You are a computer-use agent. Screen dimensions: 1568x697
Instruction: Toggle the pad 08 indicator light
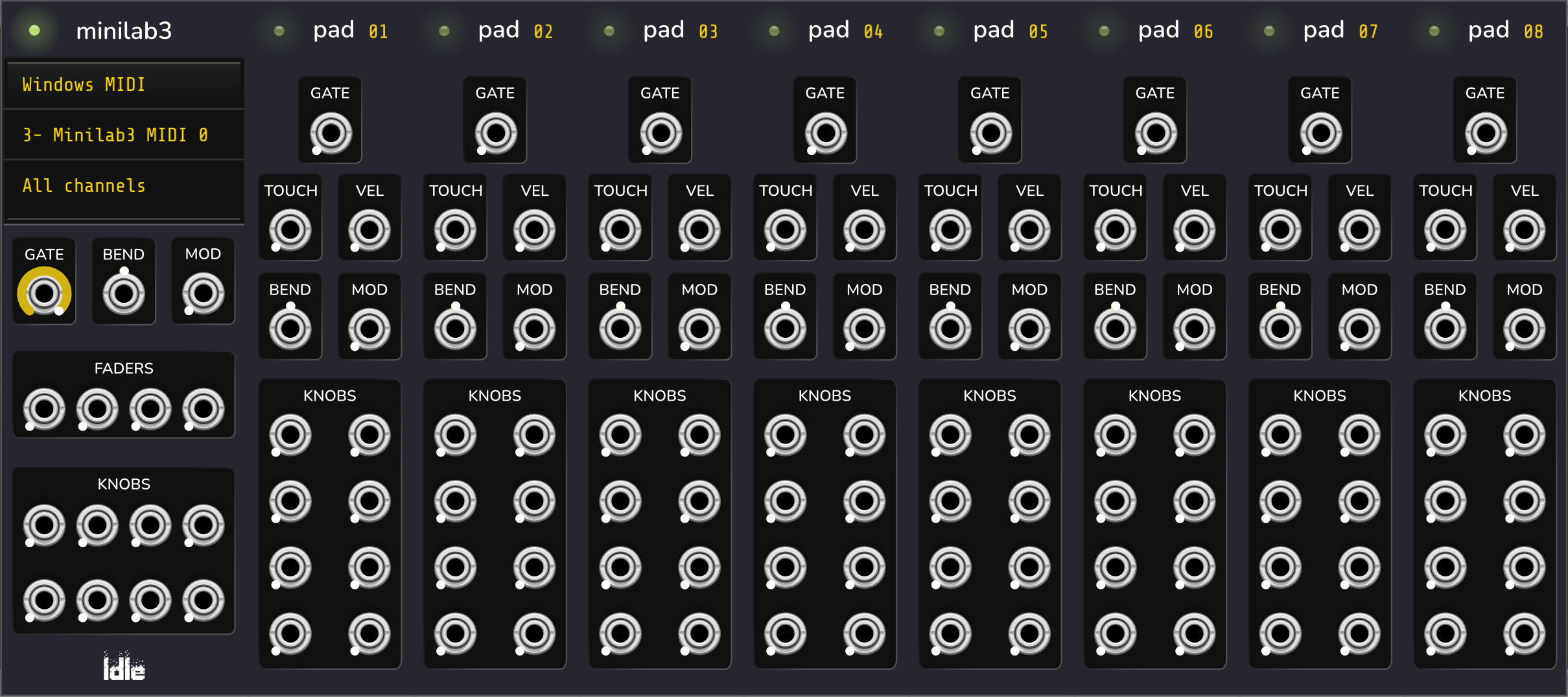(x=1434, y=30)
